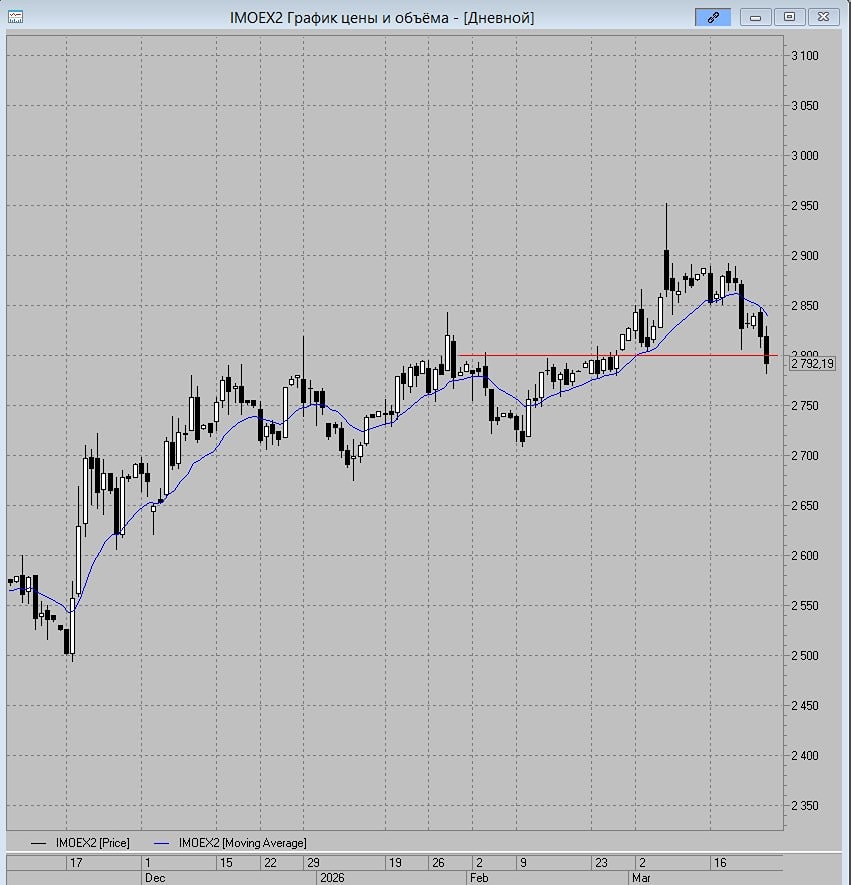Click the date 23 on time axis
Viewport: 851px width, 885px height.
[x=601, y=862]
